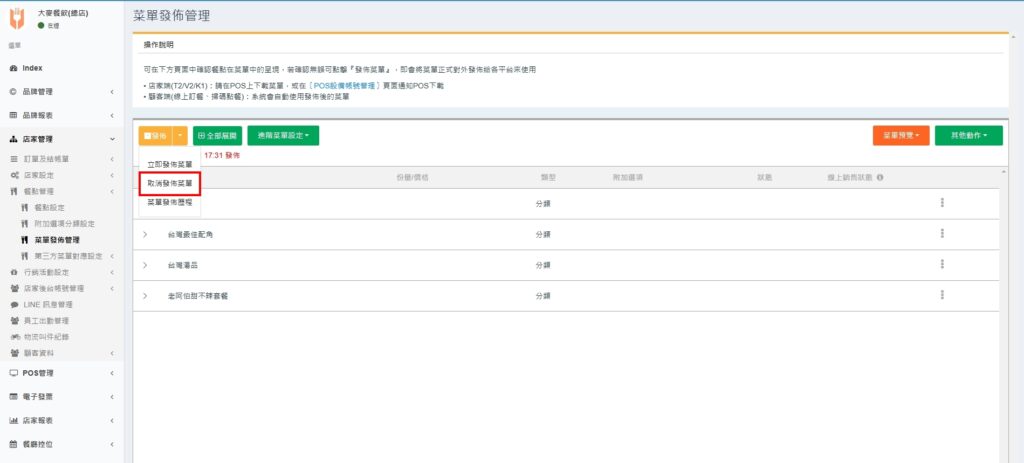The height and width of the screenshot is (463, 1024).
Task: Open three-dot menu for 台灣最佳配角 row
Action: [x=941, y=234]
